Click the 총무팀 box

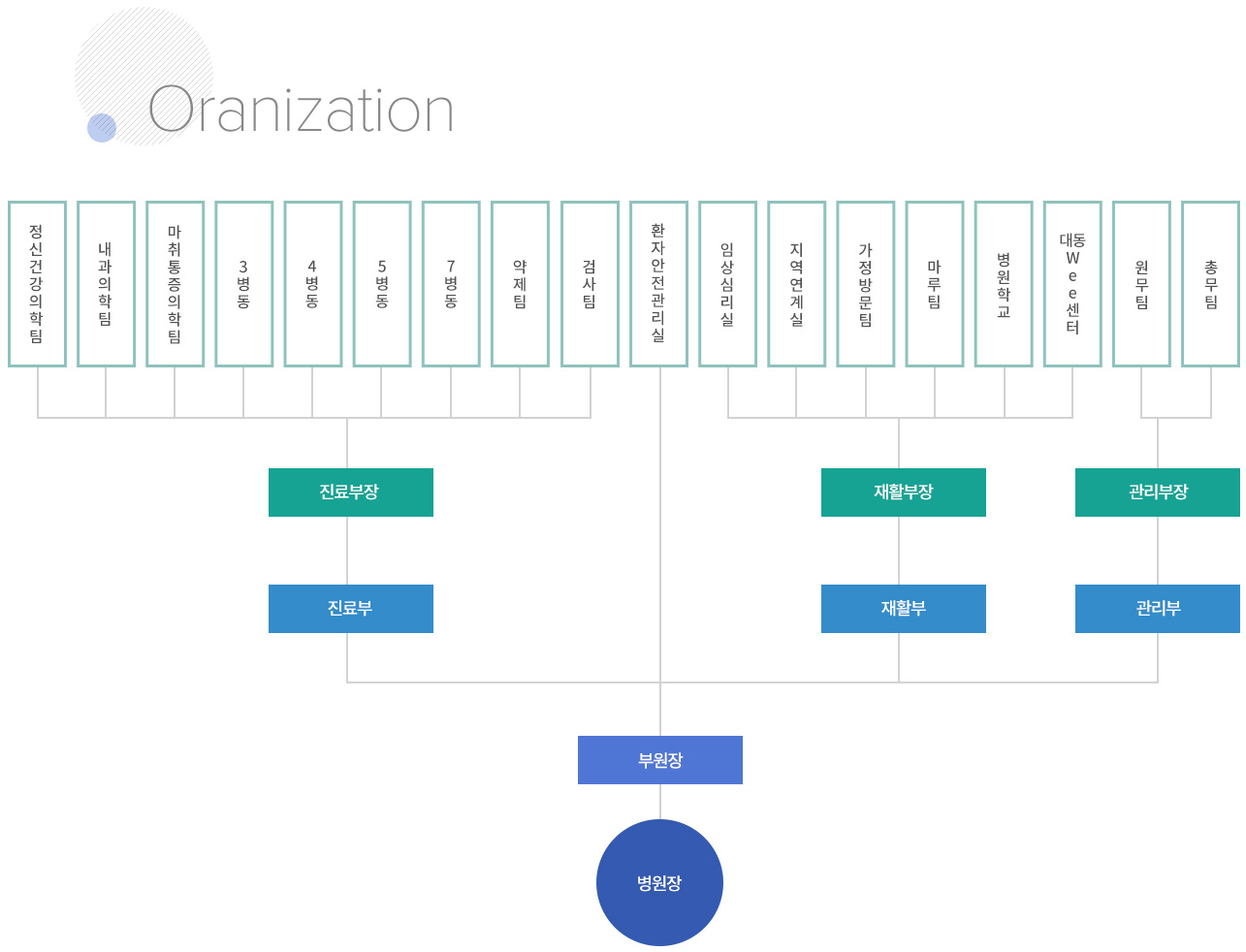point(1210,284)
